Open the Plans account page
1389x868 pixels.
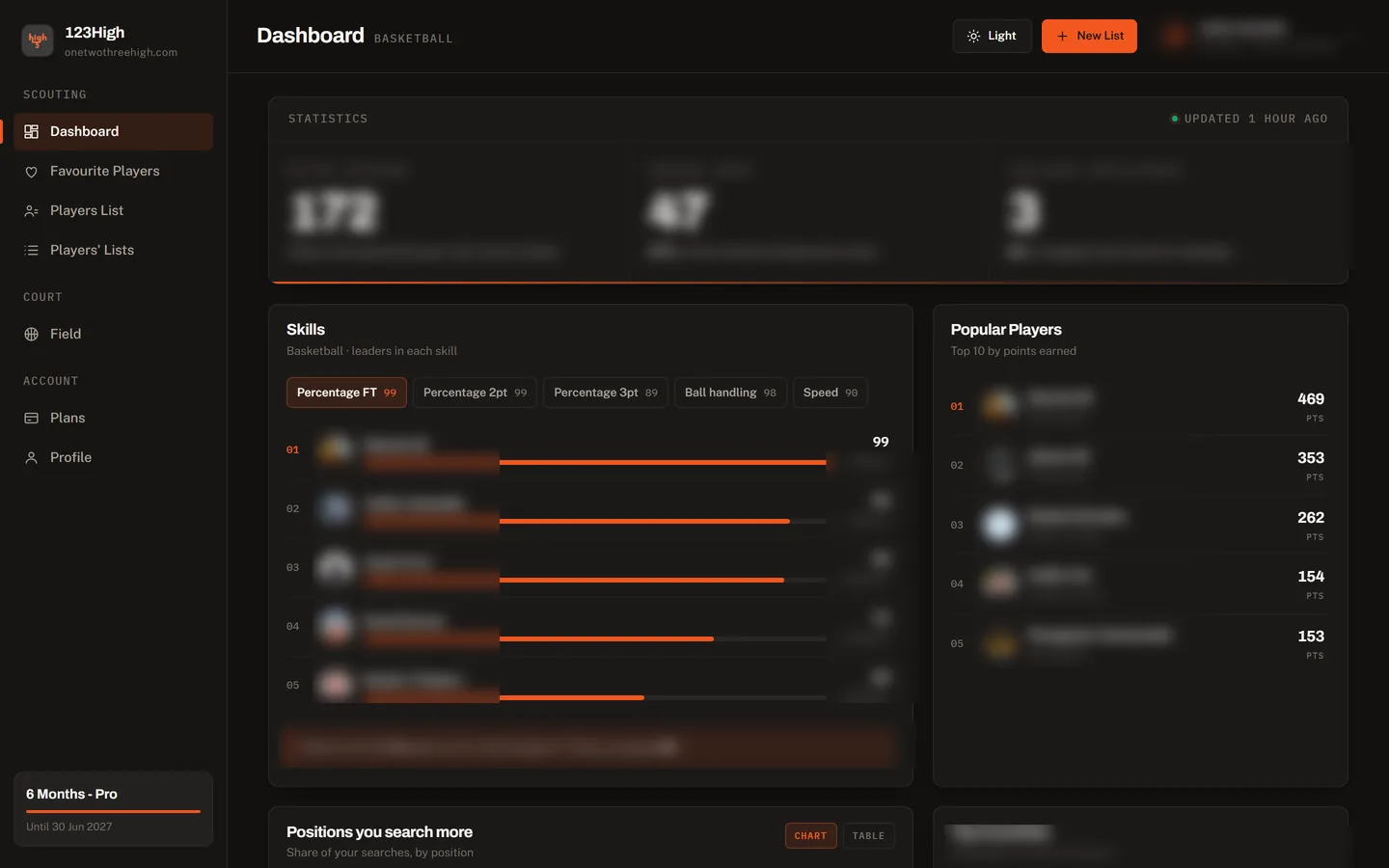coord(113,419)
